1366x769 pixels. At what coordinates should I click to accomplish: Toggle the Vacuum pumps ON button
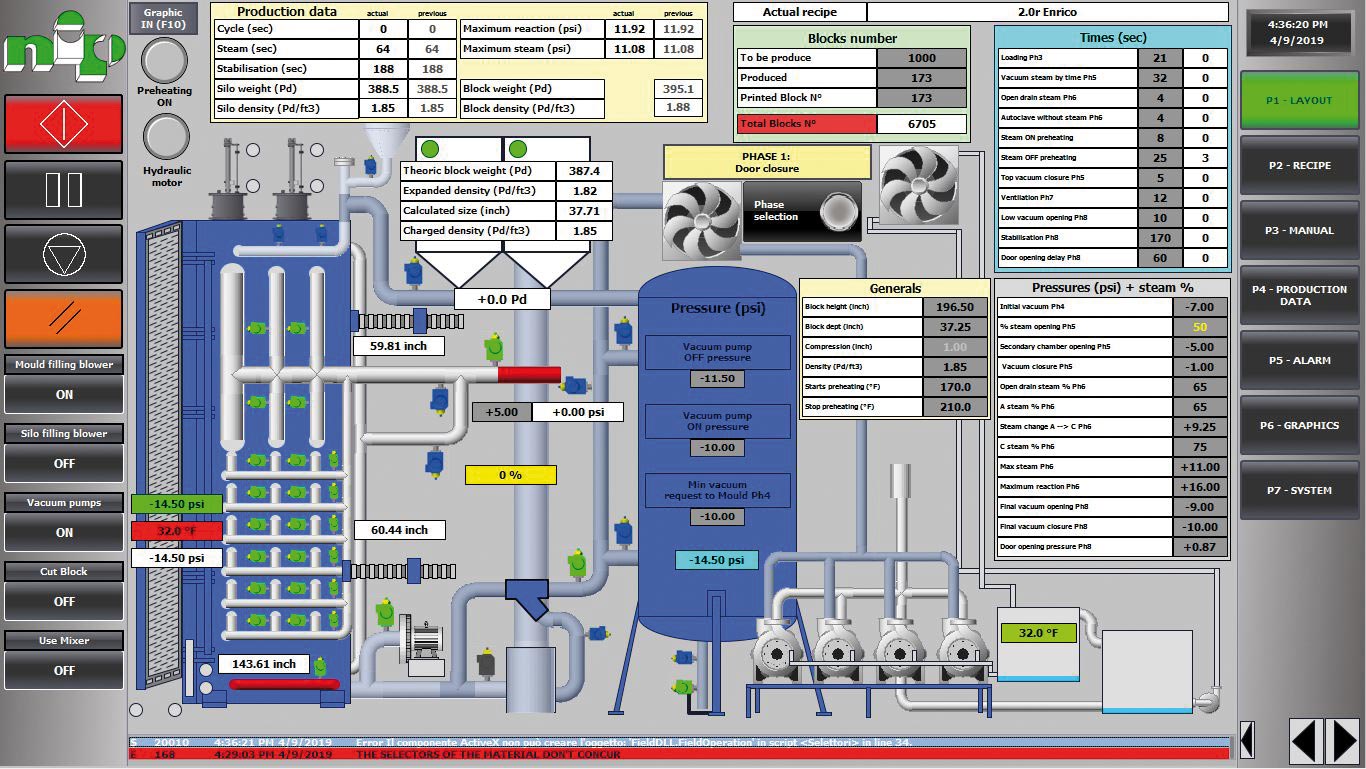pyautogui.click(x=64, y=532)
